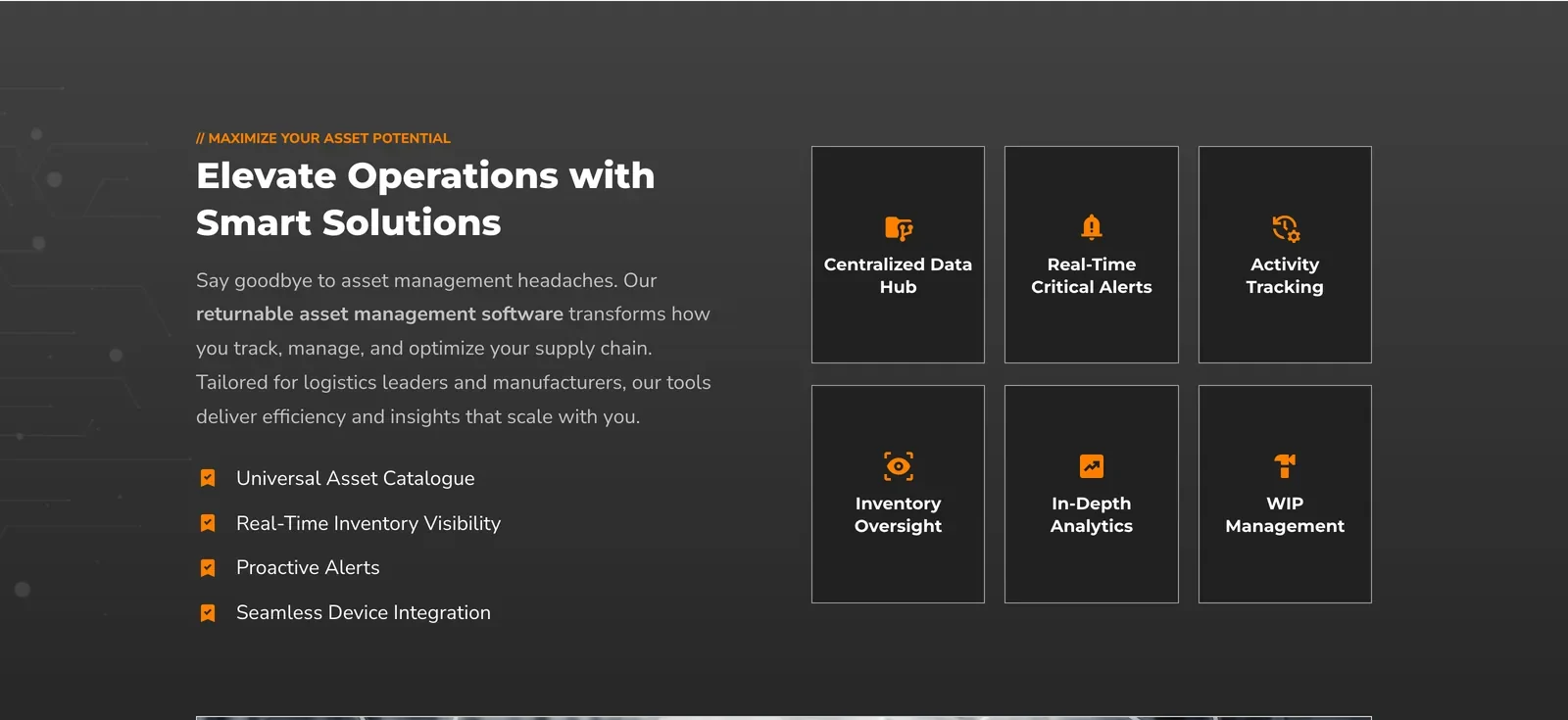This screenshot has height=720, width=1568.
Task: Click the bookmark icon beside Universal Asset Catalogue
Action: click(x=208, y=478)
